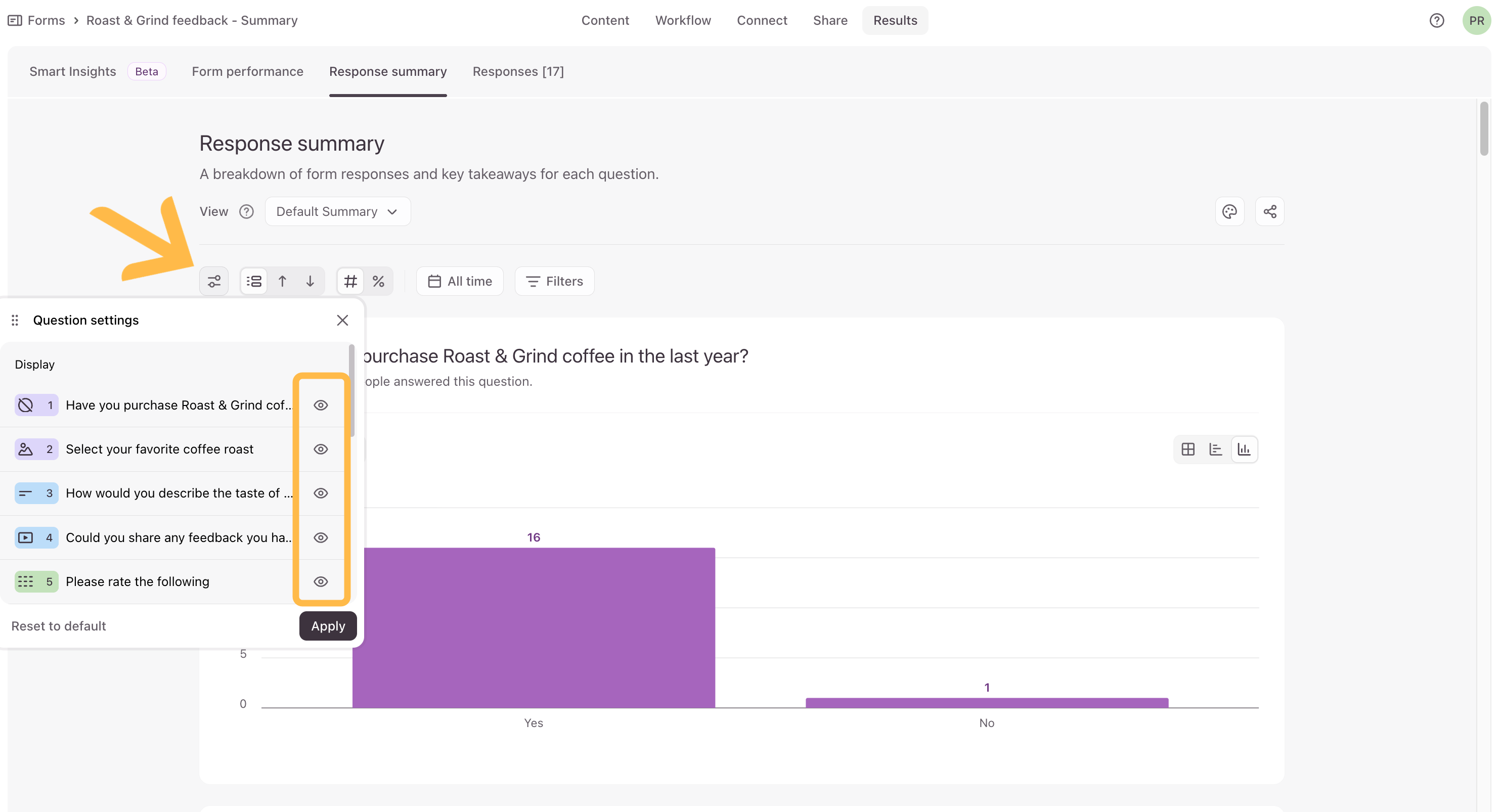Screen dimensions: 1499x812
Task: Click Reset to default link
Action: coord(59,626)
